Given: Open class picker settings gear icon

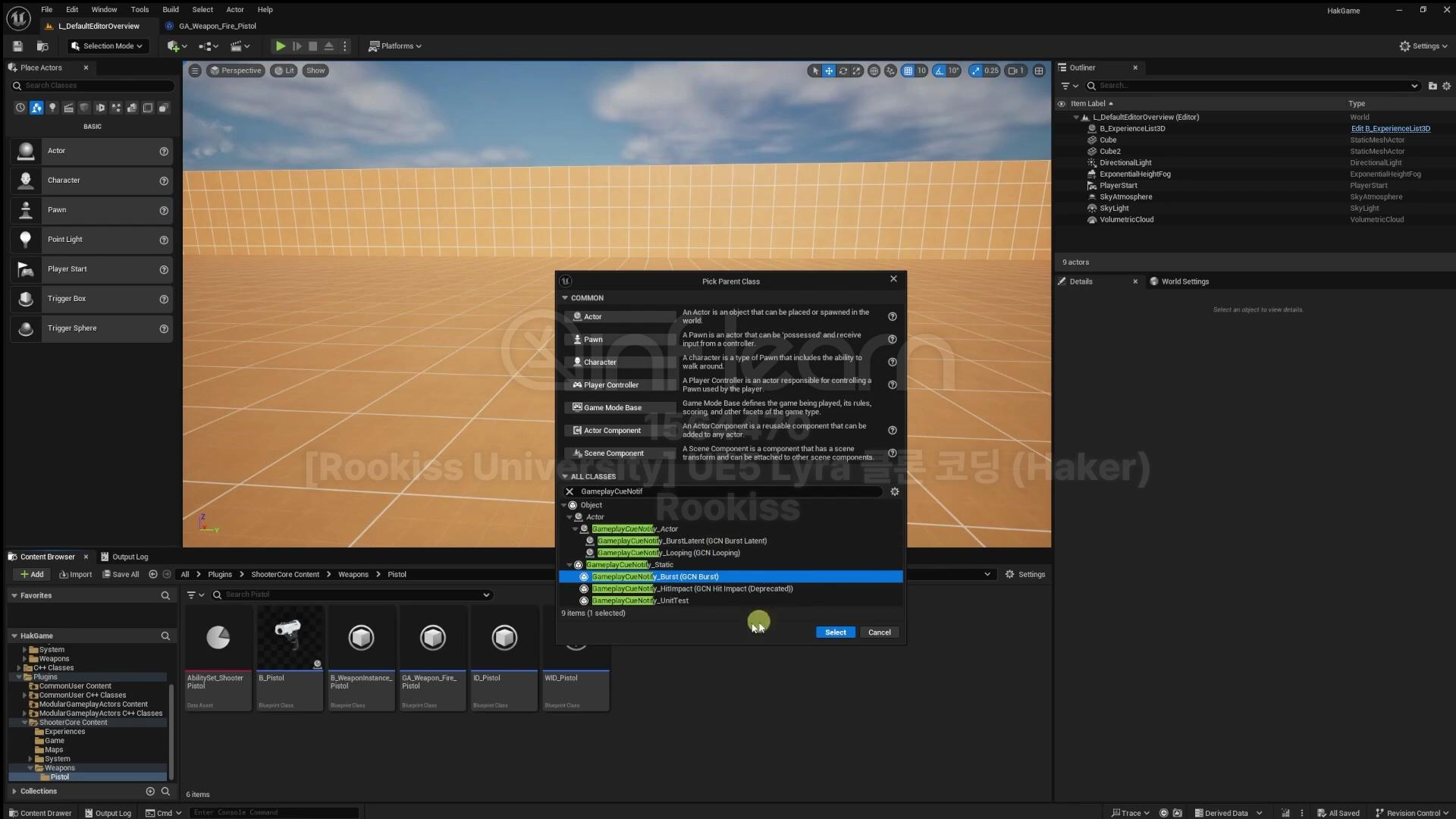Looking at the screenshot, I should [895, 491].
